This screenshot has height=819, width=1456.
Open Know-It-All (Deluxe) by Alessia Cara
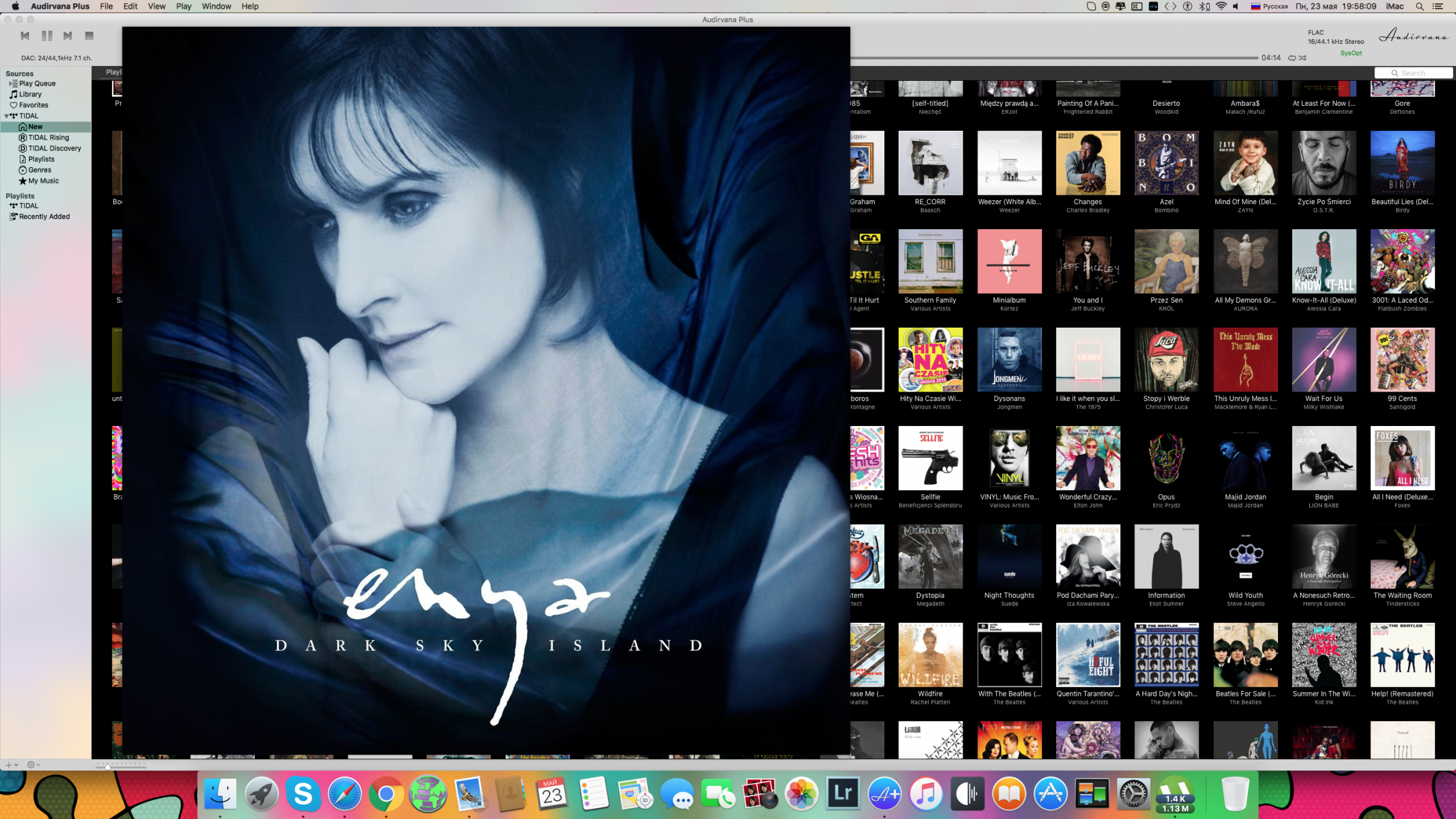(x=1324, y=262)
